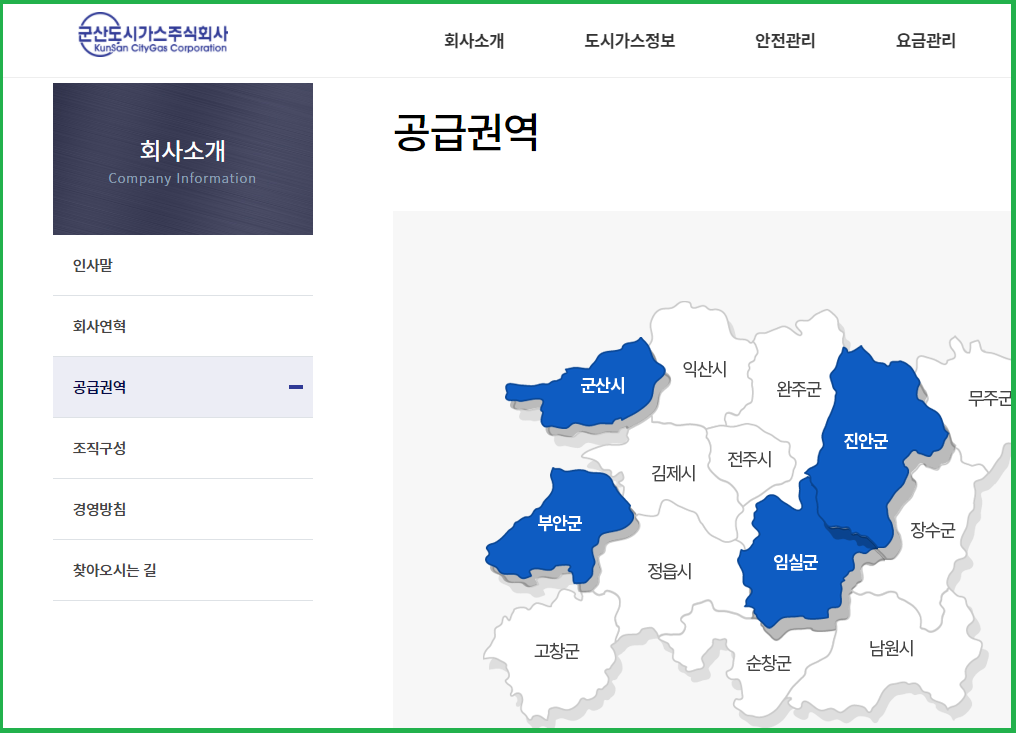
Task: Click 장수군 label on the map
Action: tap(932, 530)
